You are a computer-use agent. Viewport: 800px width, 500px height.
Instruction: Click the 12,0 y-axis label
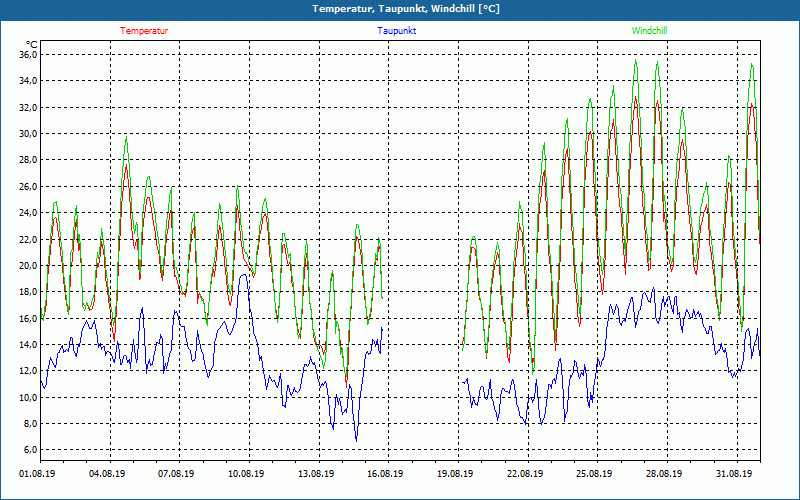pyautogui.click(x=28, y=371)
